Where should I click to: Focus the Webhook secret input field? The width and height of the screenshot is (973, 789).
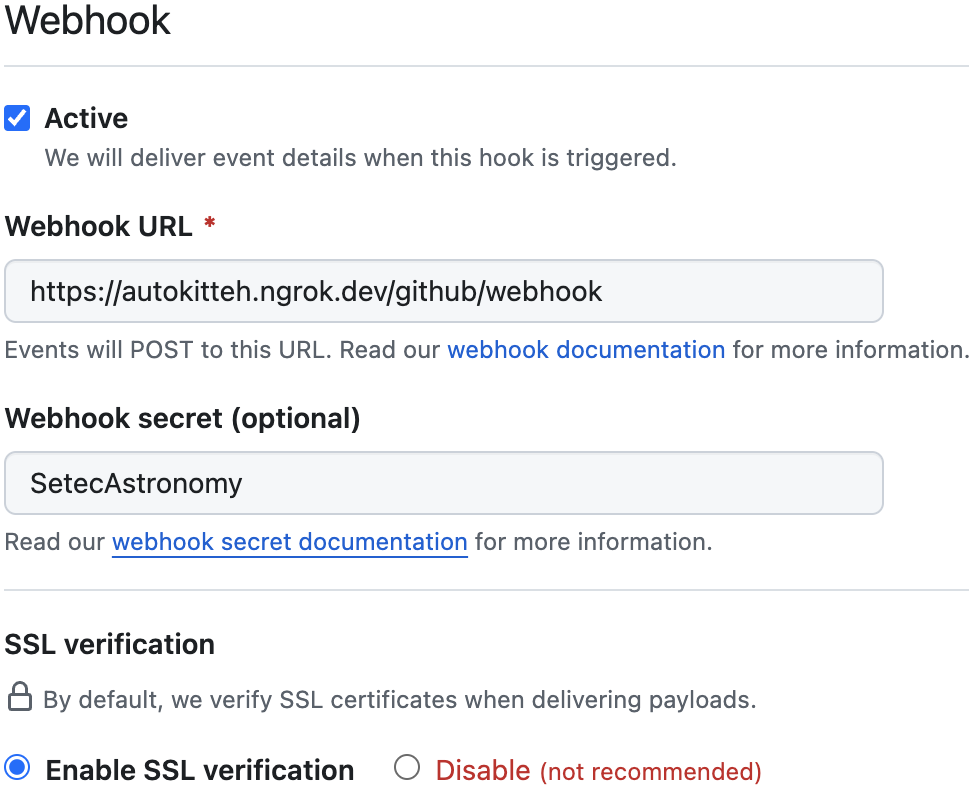[x=444, y=483]
